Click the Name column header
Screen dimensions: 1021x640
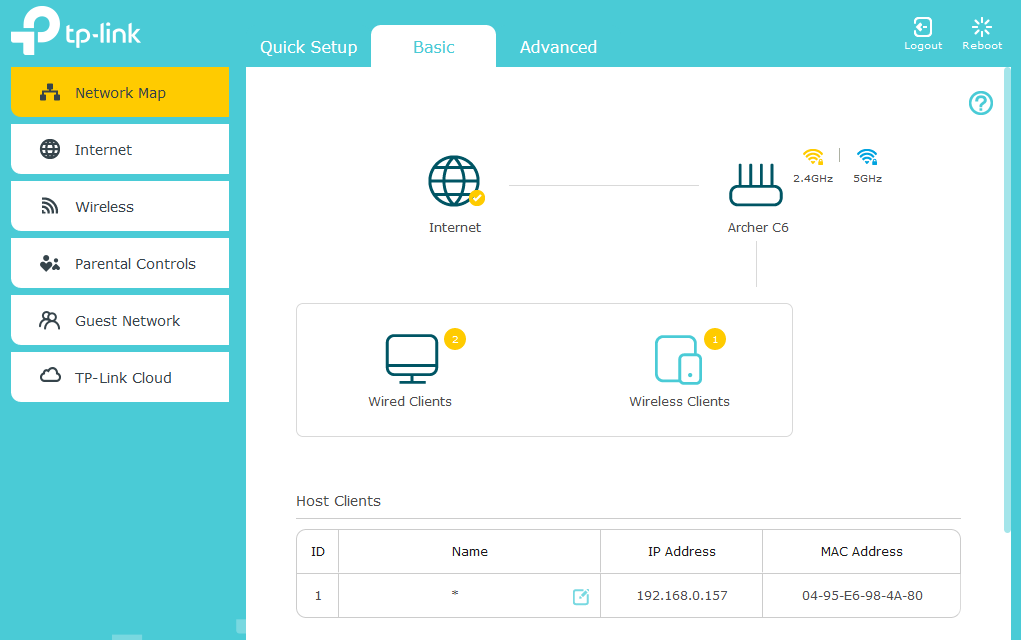click(x=469, y=551)
